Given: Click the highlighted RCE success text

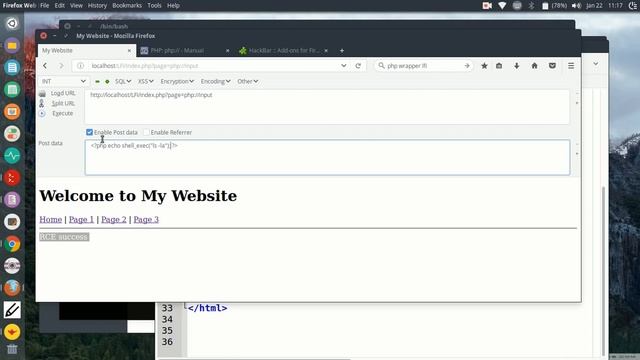Looking at the screenshot, I should [64, 237].
